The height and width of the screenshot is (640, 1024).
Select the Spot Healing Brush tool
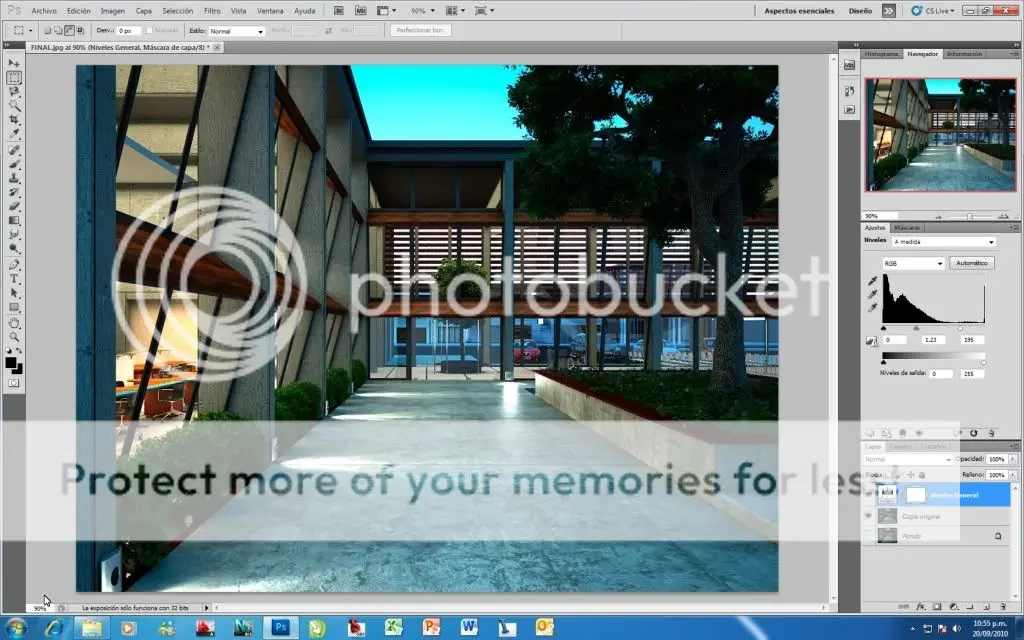click(14, 150)
